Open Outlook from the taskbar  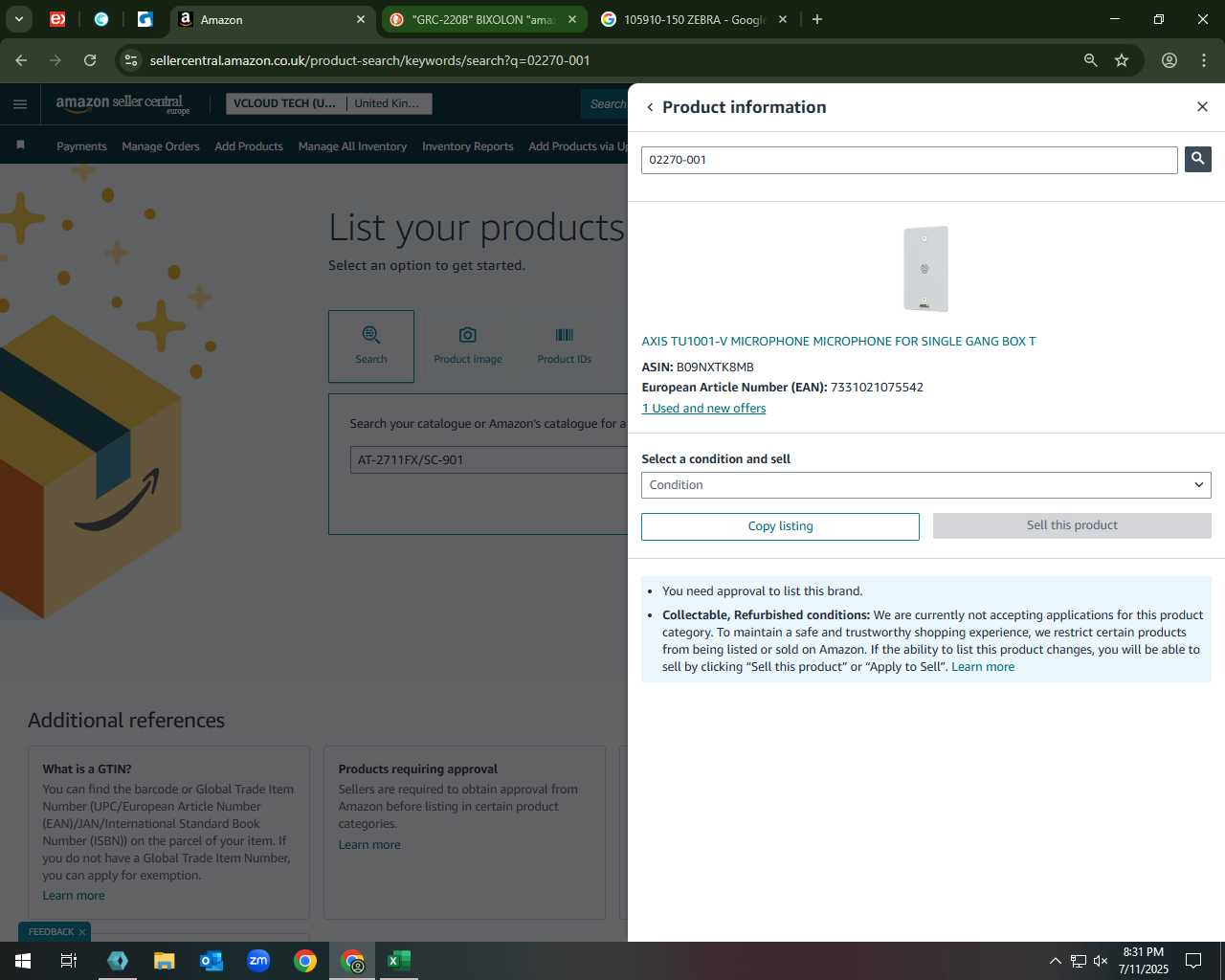click(x=212, y=961)
